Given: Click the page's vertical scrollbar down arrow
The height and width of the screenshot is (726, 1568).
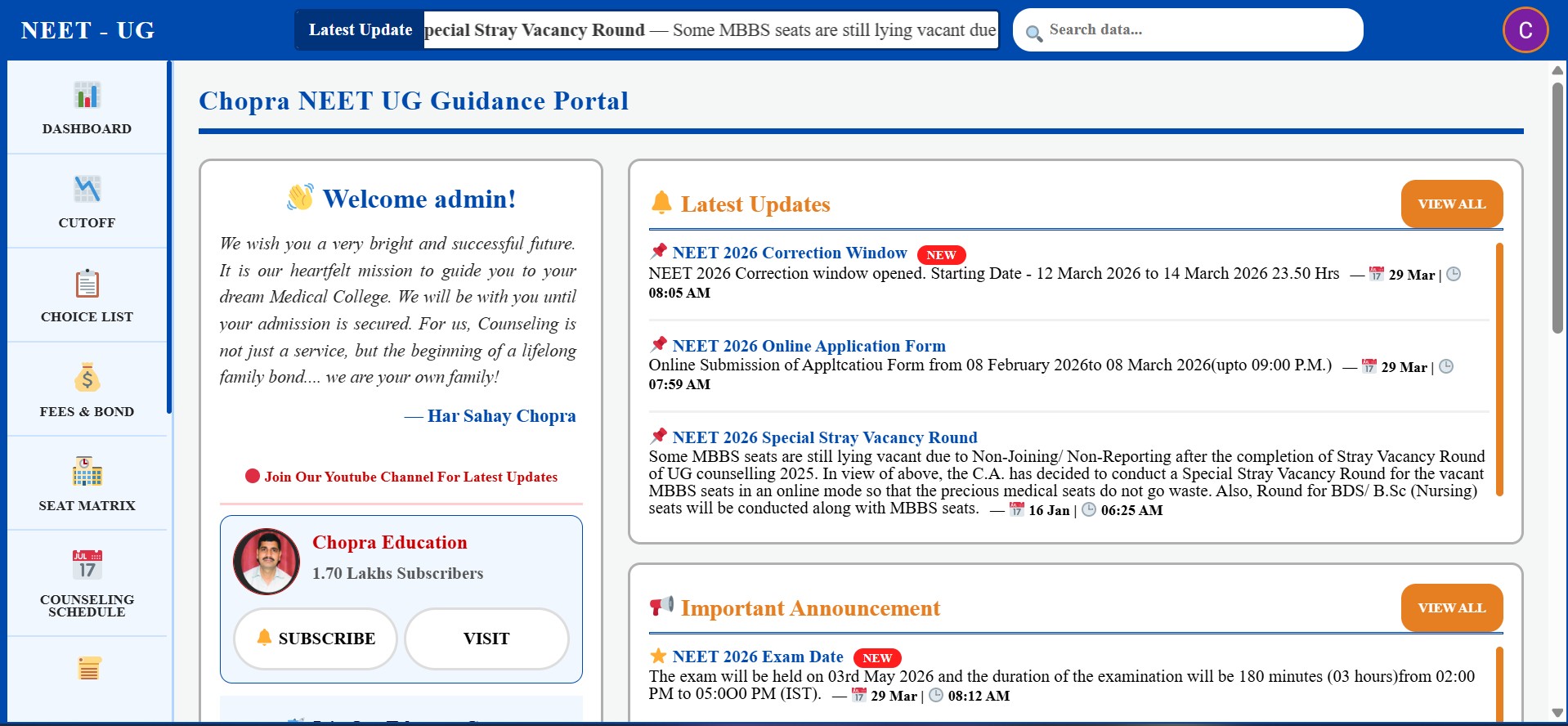Looking at the screenshot, I should tap(1557, 713).
